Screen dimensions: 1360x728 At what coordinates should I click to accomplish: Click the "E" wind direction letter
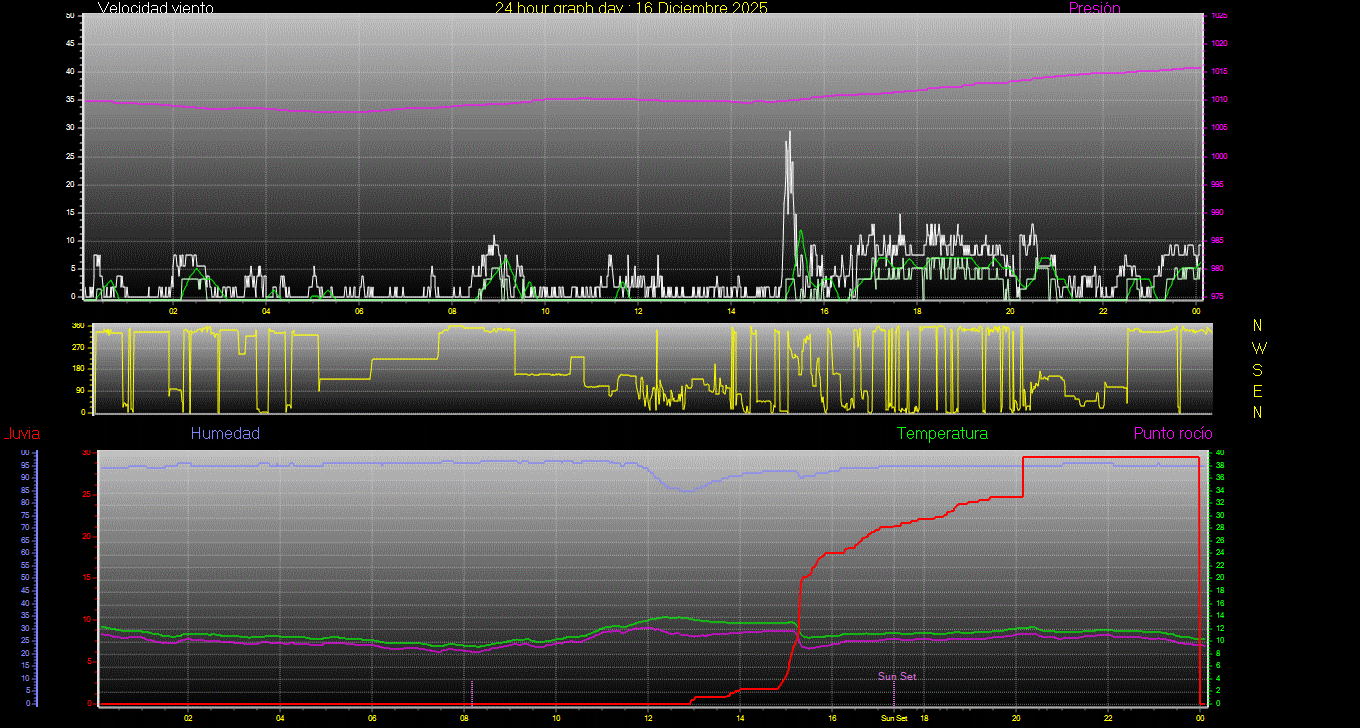(1258, 390)
